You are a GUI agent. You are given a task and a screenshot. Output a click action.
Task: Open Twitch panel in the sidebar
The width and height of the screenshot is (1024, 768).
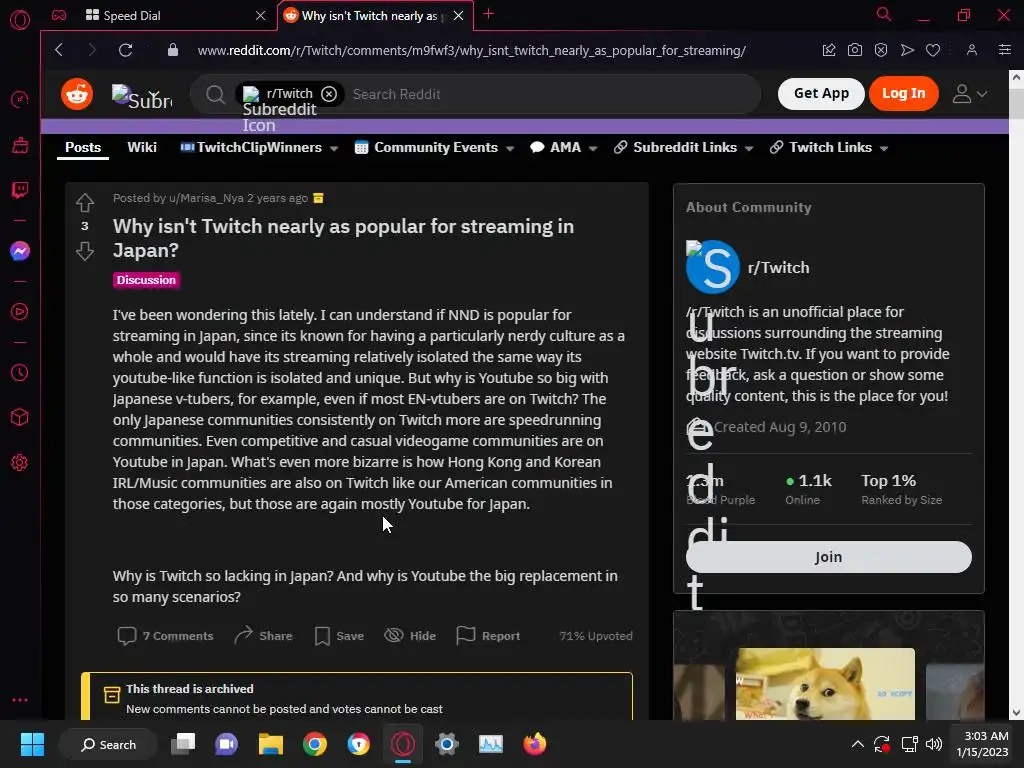coord(20,190)
